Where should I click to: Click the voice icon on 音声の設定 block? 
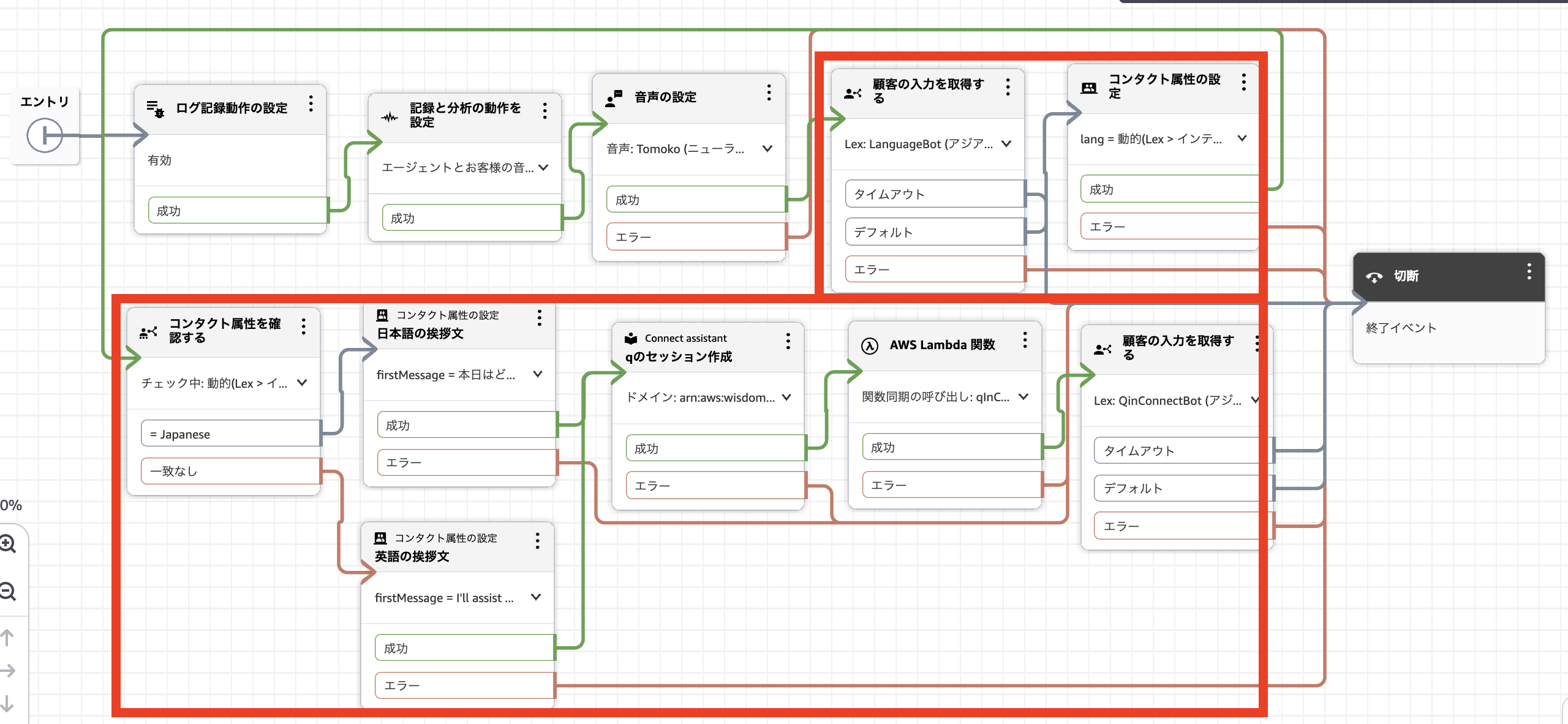(x=614, y=98)
